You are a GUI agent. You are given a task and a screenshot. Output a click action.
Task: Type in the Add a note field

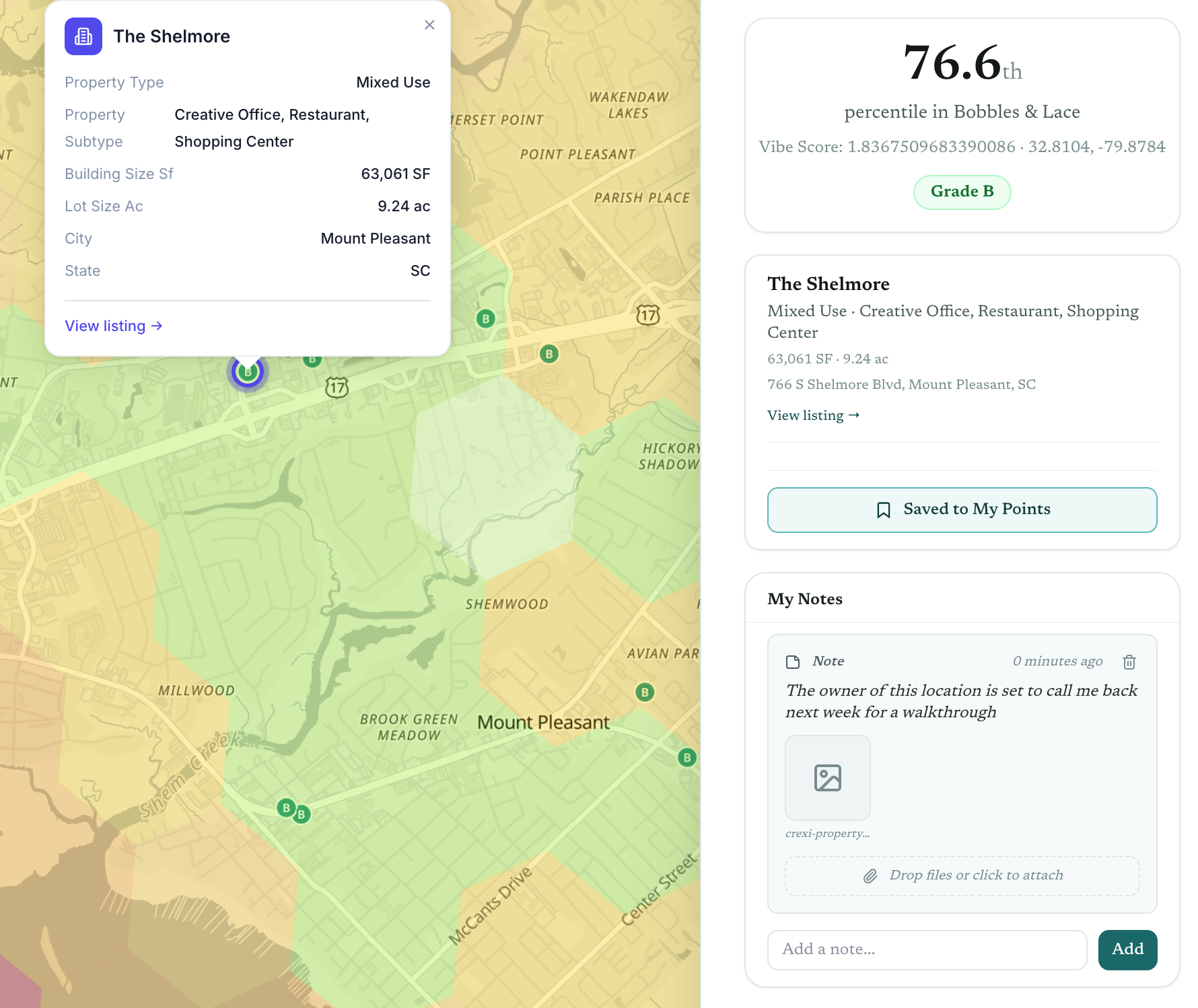pyautogui.click(x=927, y=949)
